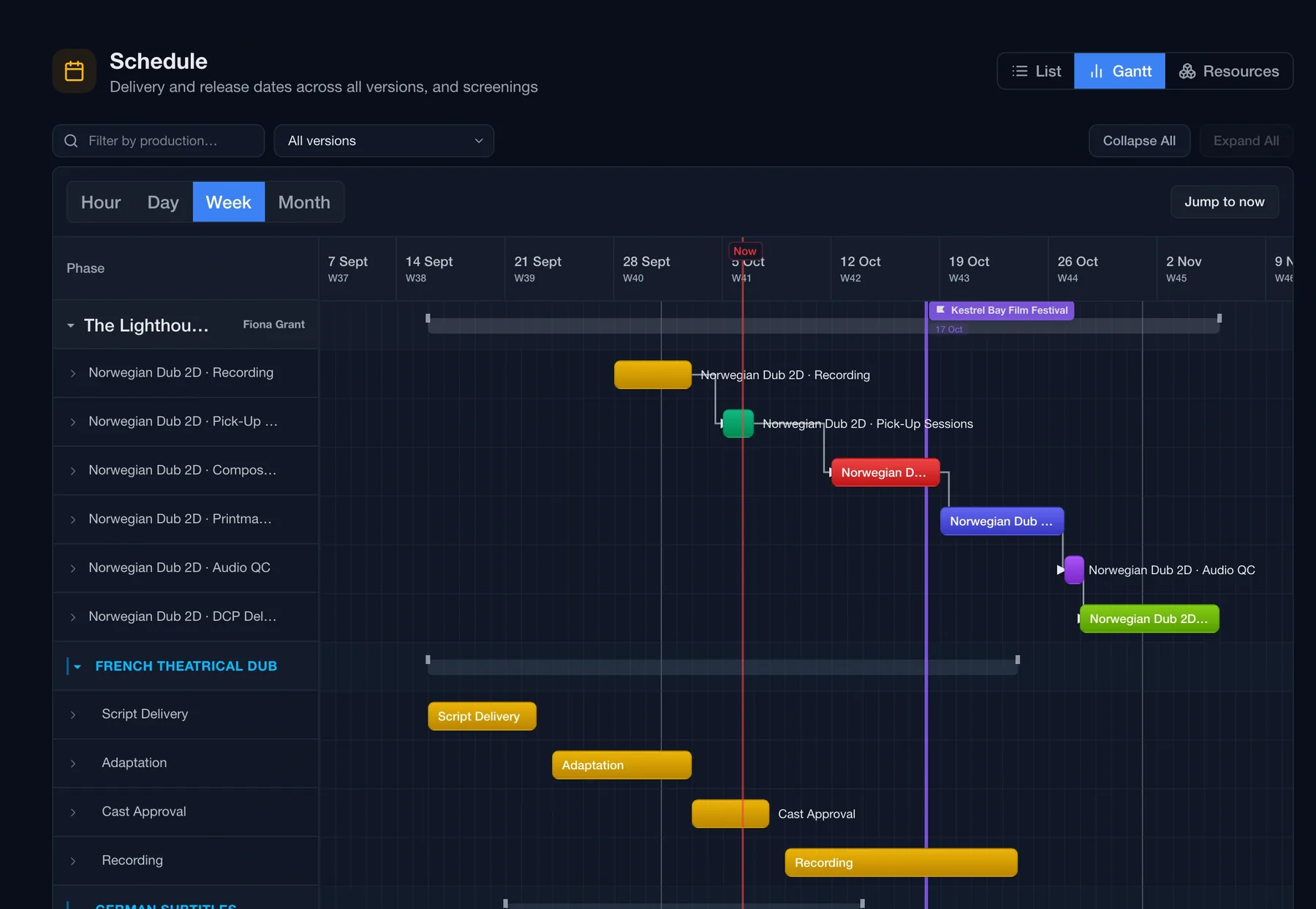The image size is (1316, 909).
Task: Select the green Norwegian Dub 2D… delivery bar
Action: [1149, 619]
